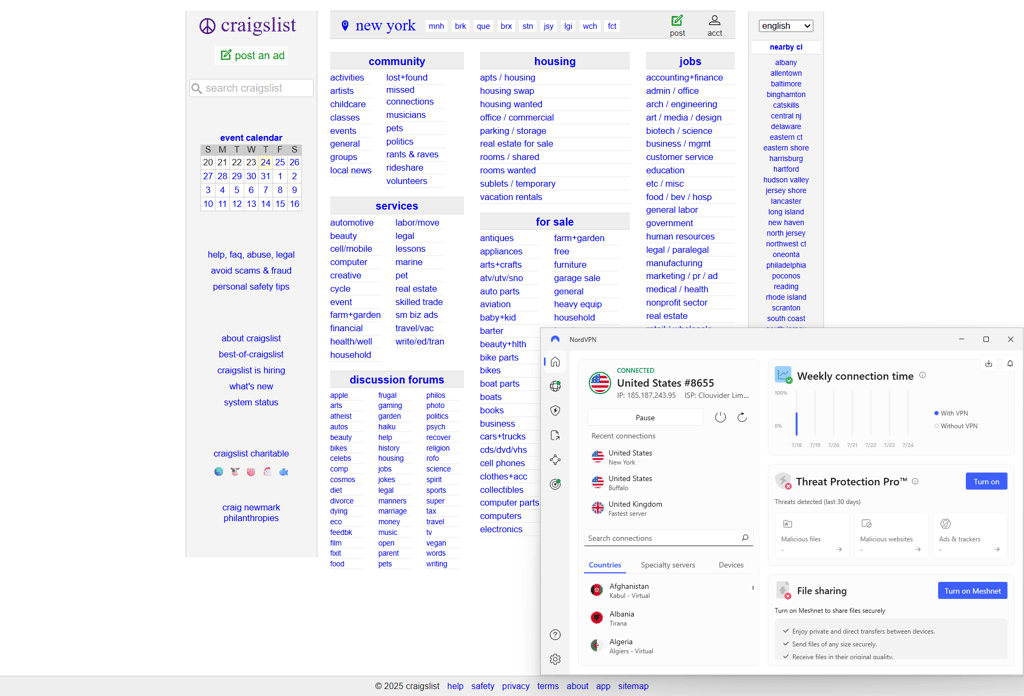Open the Threat Protection shield sidebar icon

555,411
